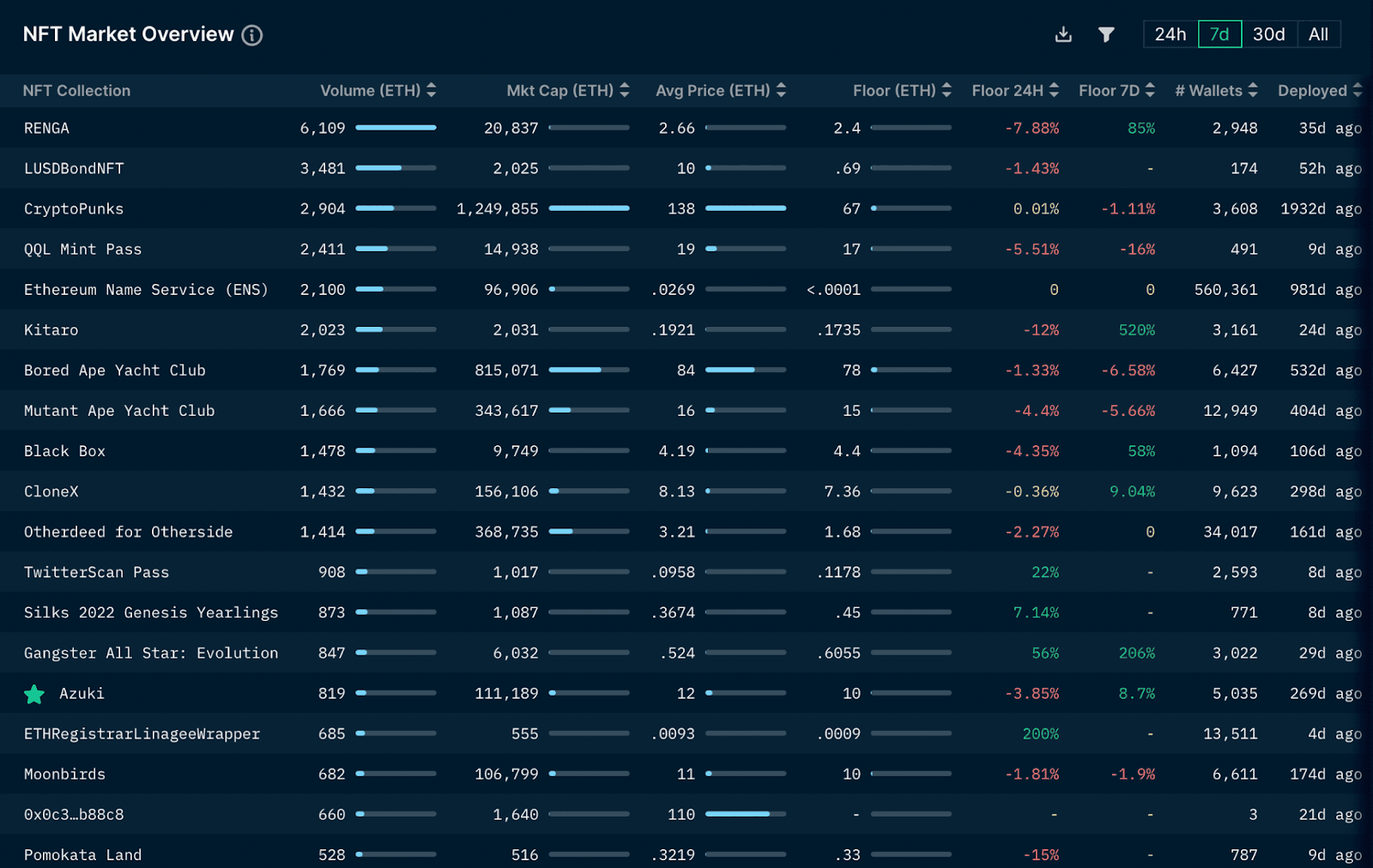Sort by Floor 7D column arrows
Image resolution: width=1373 pixels, height=868 pixels.
tap(1150, 90)
